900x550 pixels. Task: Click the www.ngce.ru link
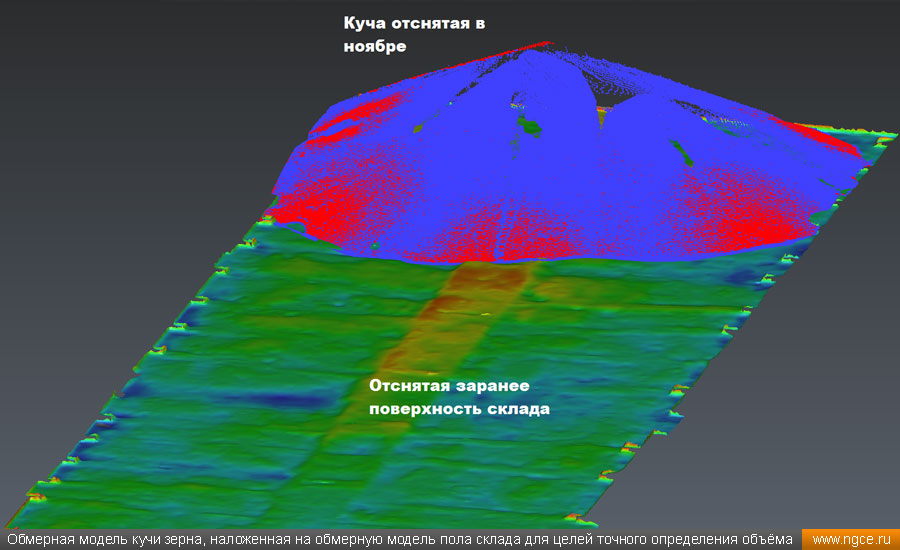[851, 540]
